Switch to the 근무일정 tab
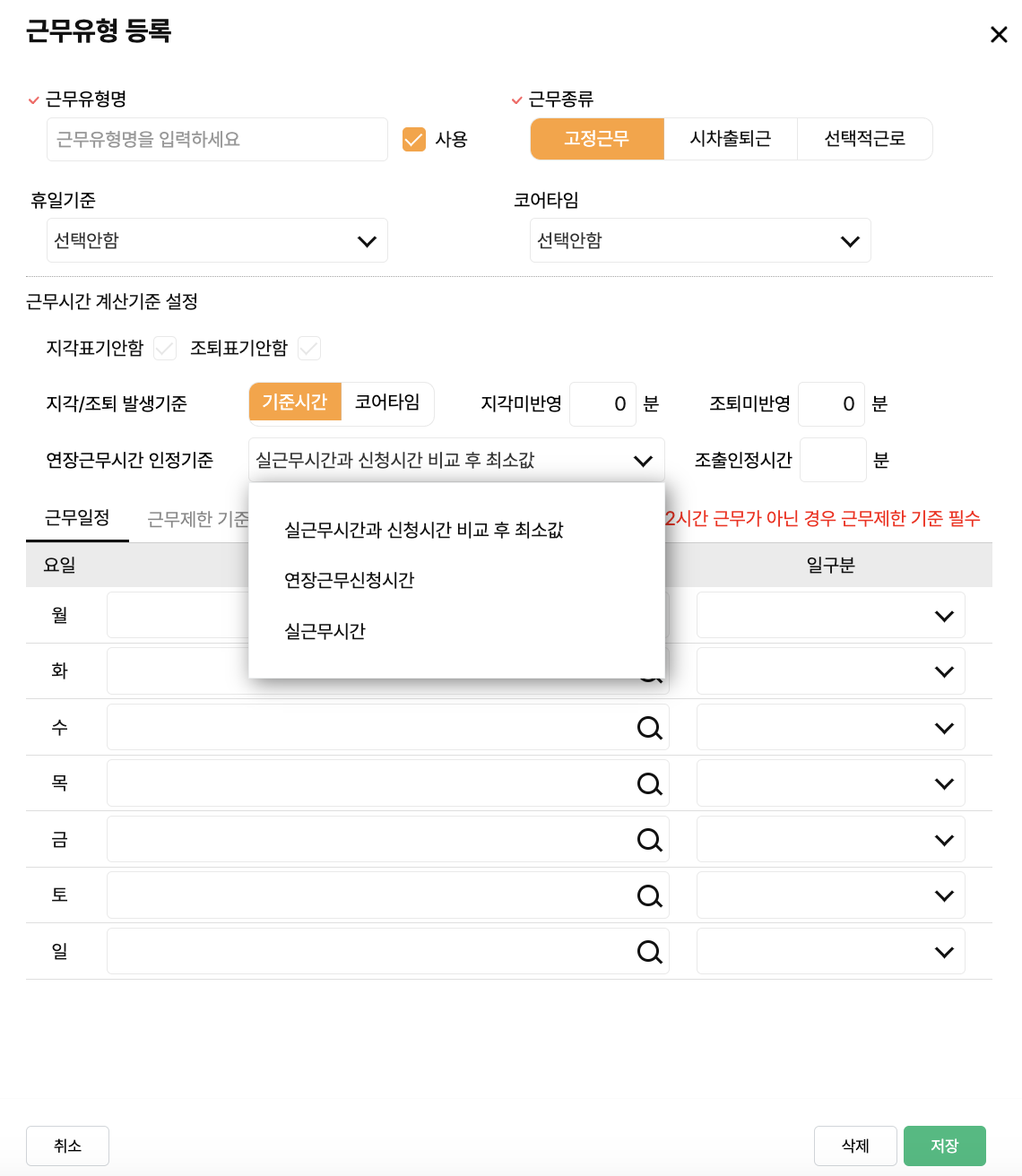 click(x=77, y=518)
